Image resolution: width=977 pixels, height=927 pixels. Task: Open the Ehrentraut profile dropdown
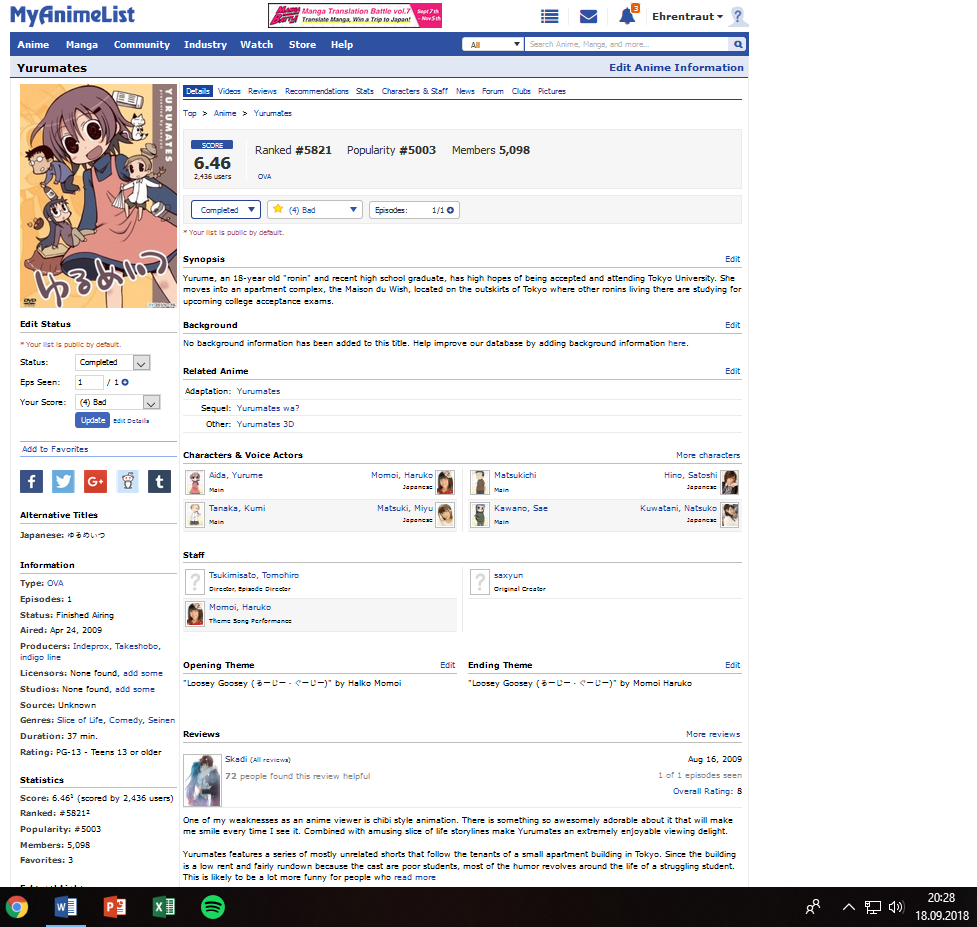point(687,17)
